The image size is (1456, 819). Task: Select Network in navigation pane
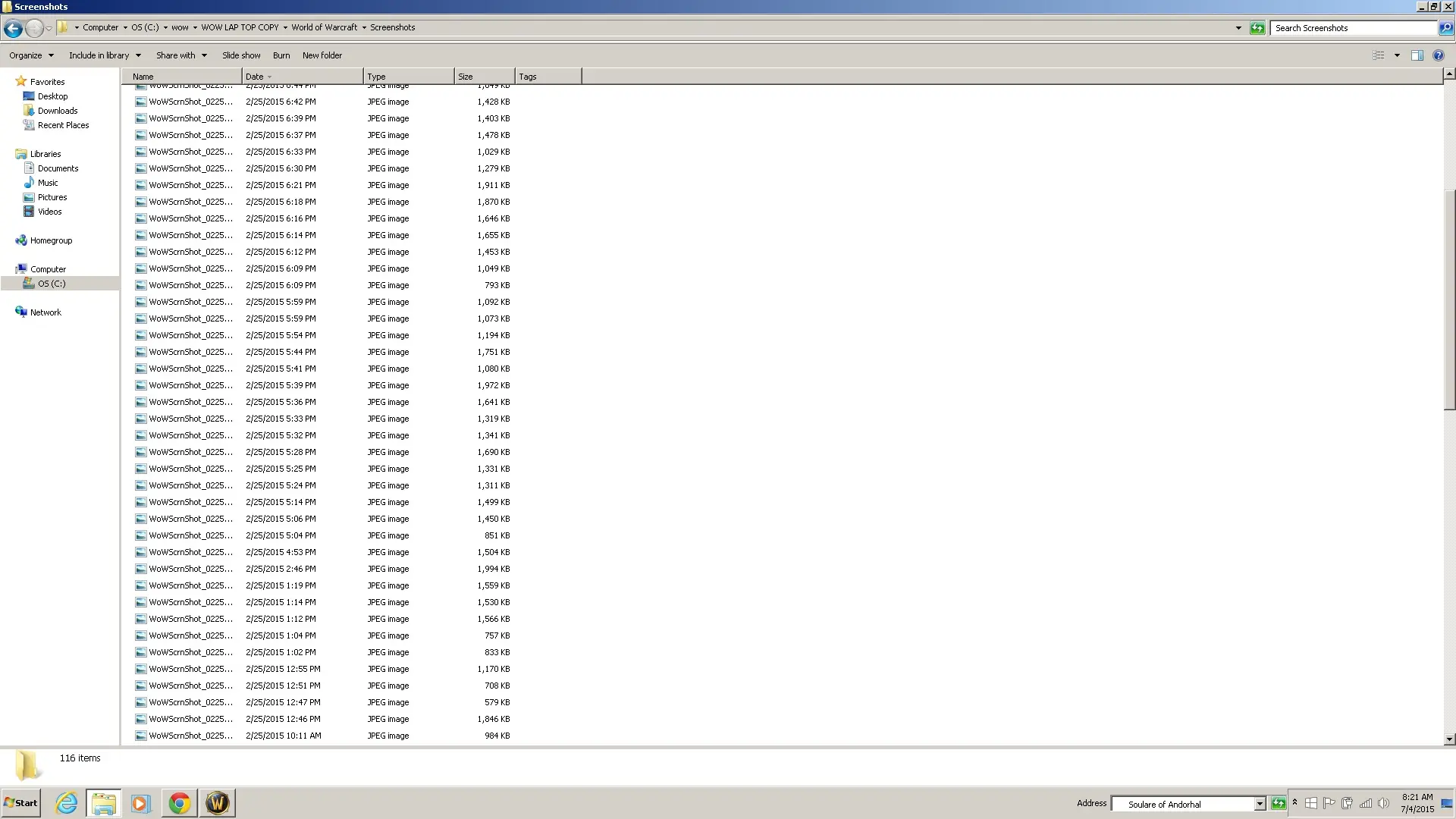45,312
